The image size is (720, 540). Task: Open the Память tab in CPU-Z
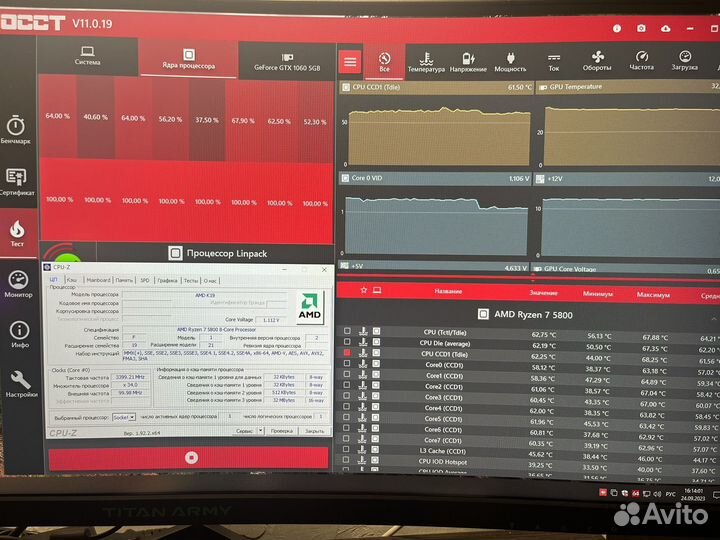(124, 280)
